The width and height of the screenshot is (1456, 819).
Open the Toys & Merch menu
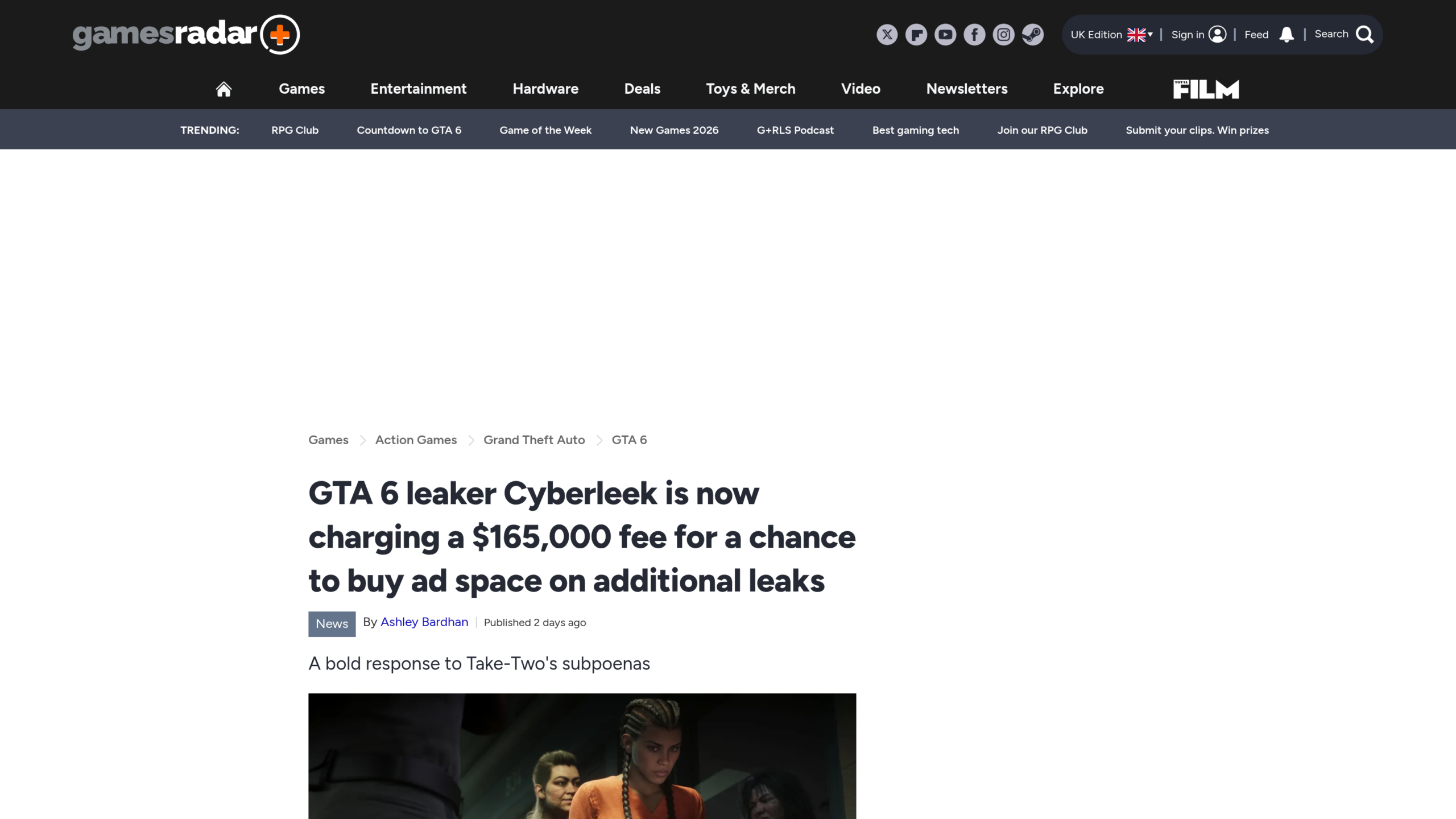tap(750, 89)
